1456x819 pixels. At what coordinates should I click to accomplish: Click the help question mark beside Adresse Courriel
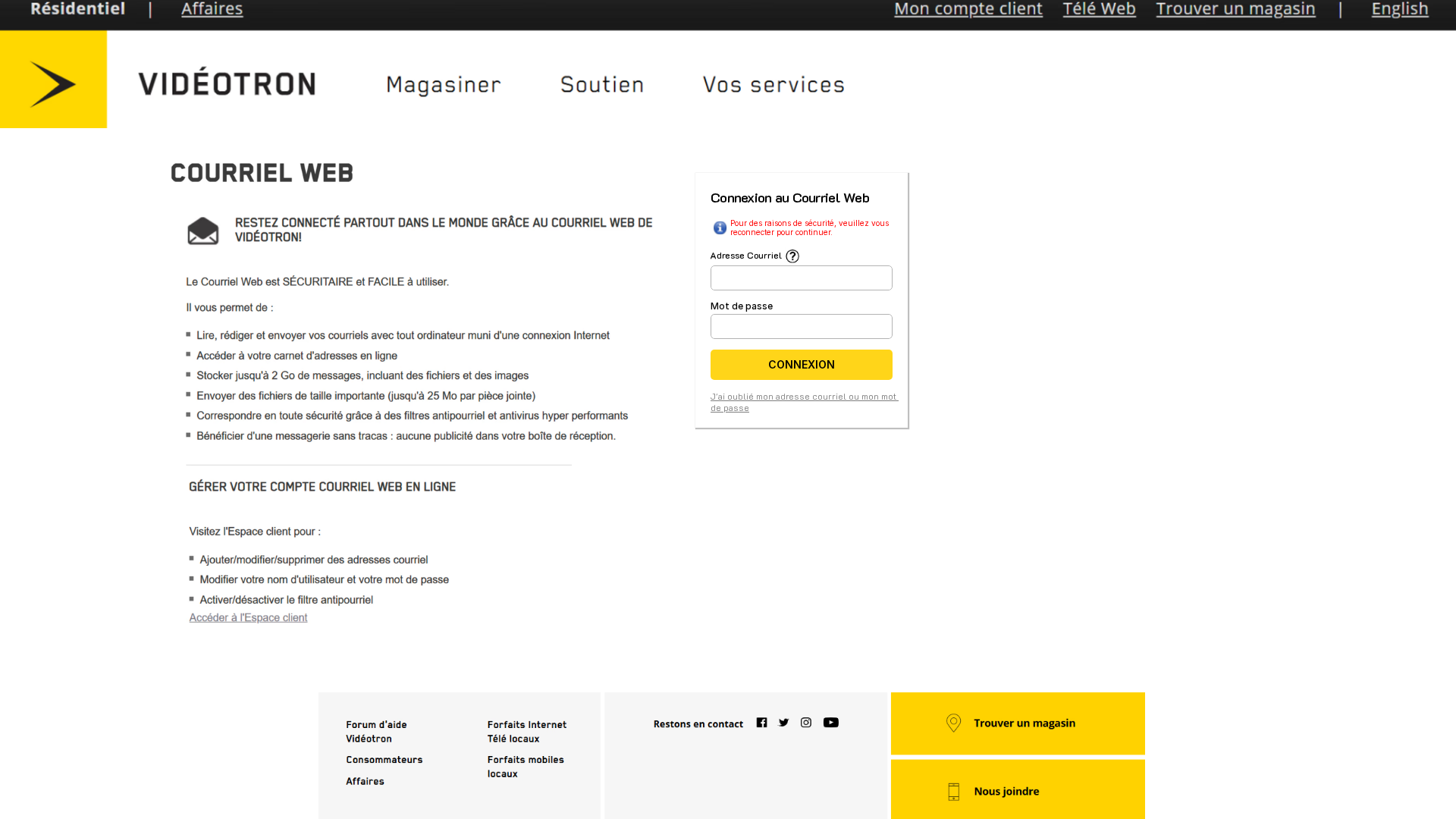pos(792,256)
